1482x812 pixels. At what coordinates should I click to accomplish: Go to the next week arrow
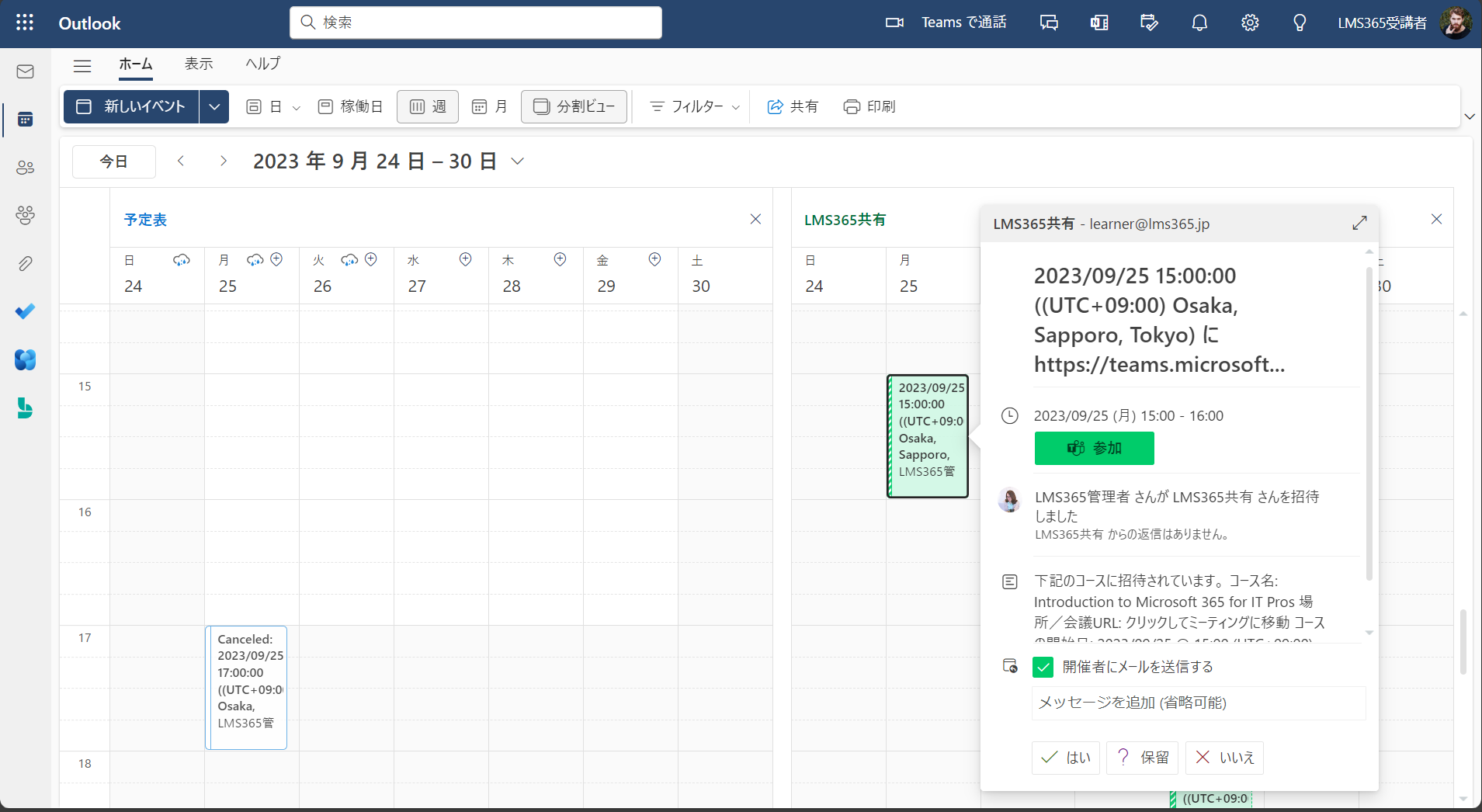[224, 161]
